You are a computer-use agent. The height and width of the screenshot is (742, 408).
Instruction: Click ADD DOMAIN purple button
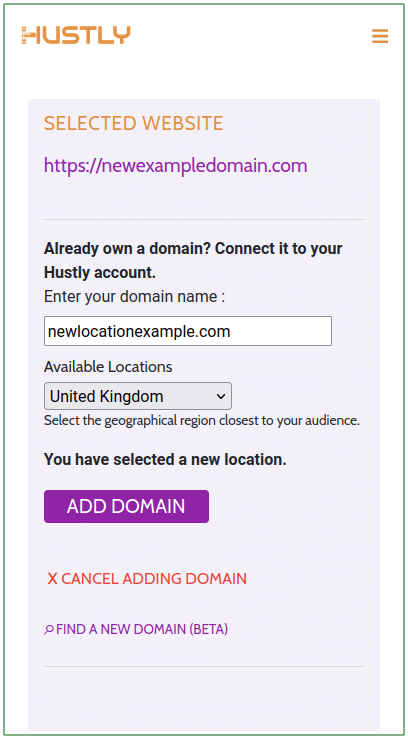point(126,506)
